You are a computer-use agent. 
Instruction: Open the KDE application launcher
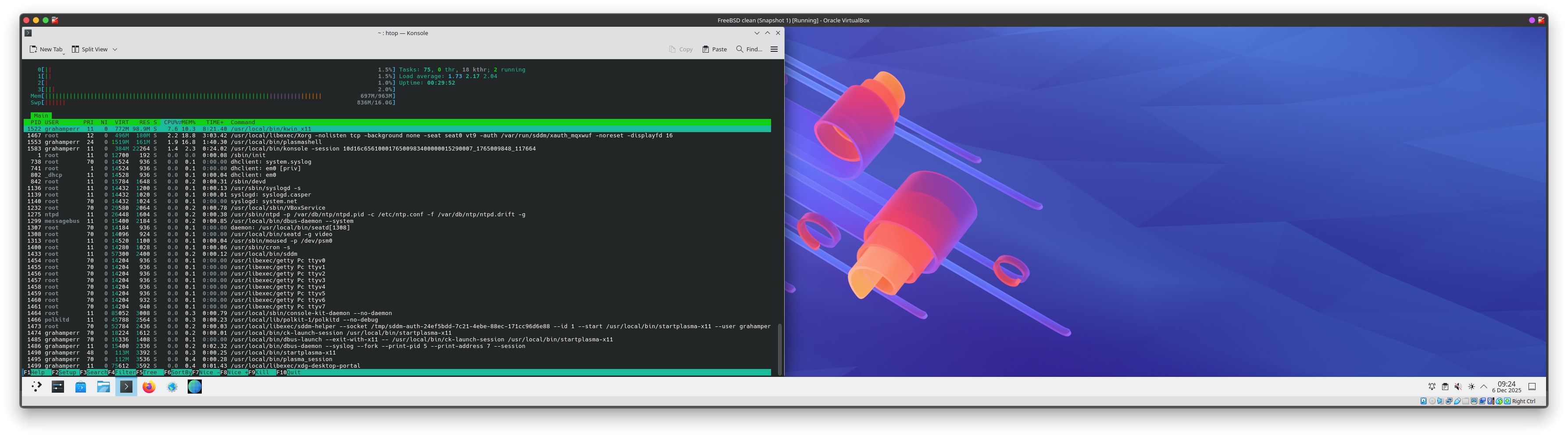(36, 387)
